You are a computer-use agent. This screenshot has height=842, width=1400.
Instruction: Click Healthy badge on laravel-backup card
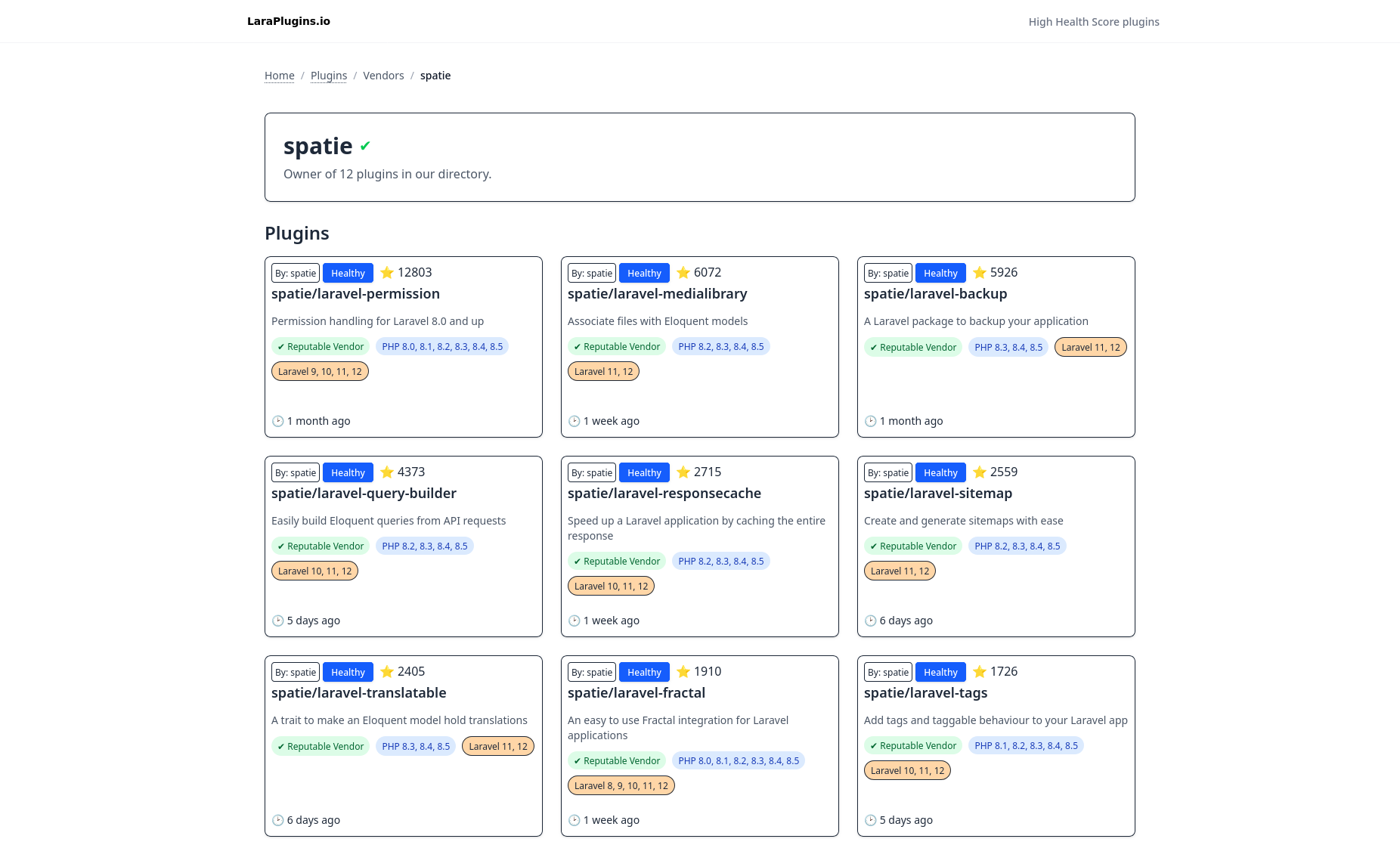tap(940, 273)
